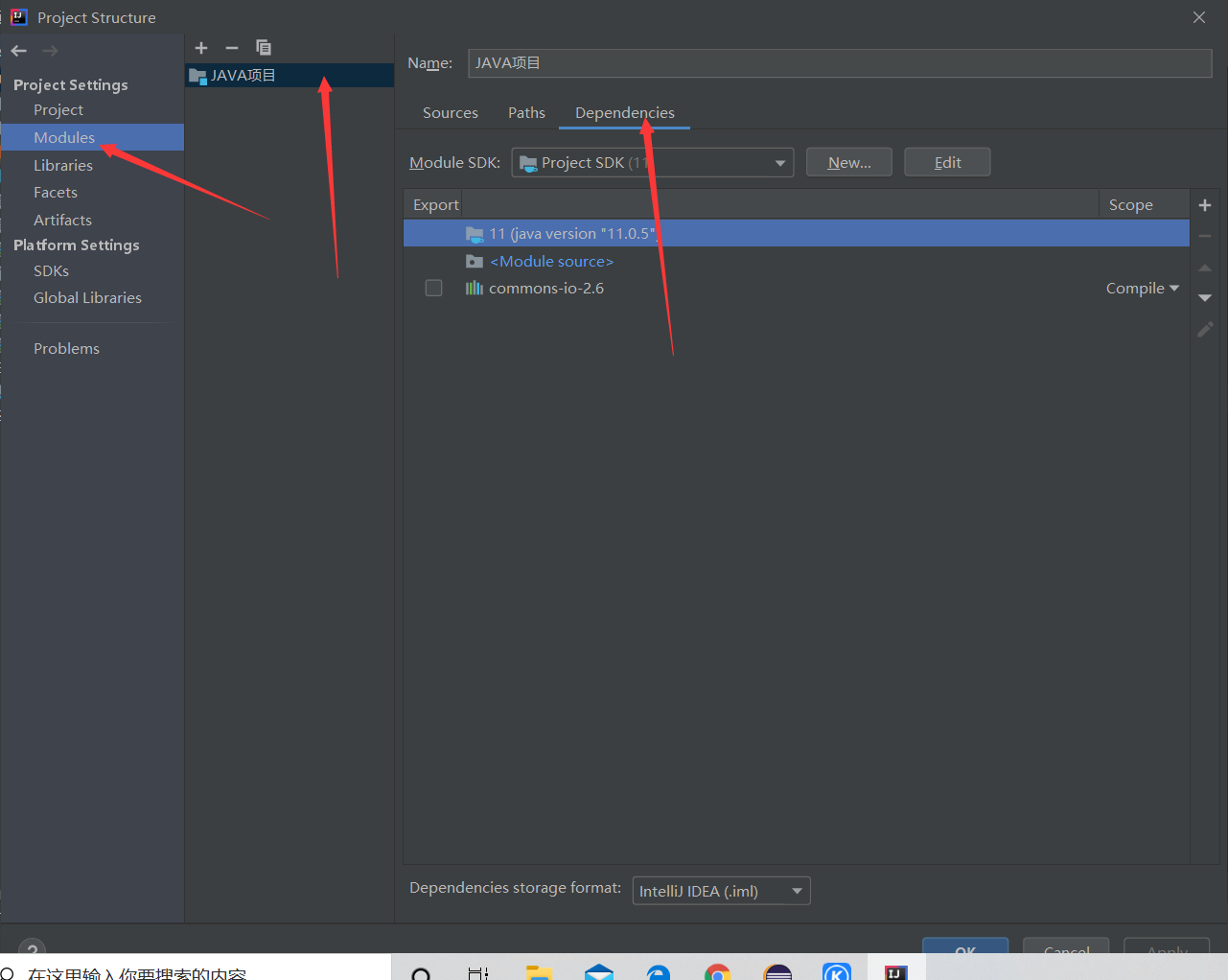Image resolution: width=1228 pixels, height=980 pixels.
Task: Open the Compile scope dropdown for commons-io-2.6
Action: tap(1142, 288)
